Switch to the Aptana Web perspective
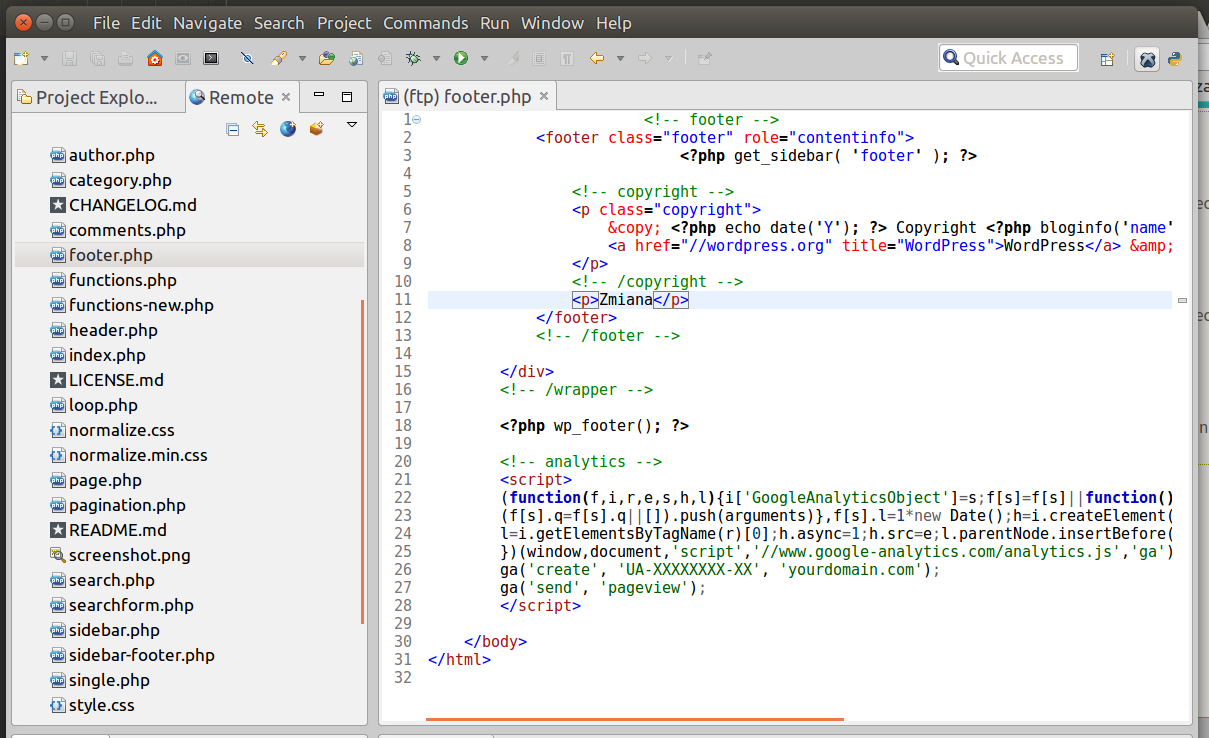The height and width of the screenshot is (738, 1209). pyautogui.click(x=1147, y=59)
